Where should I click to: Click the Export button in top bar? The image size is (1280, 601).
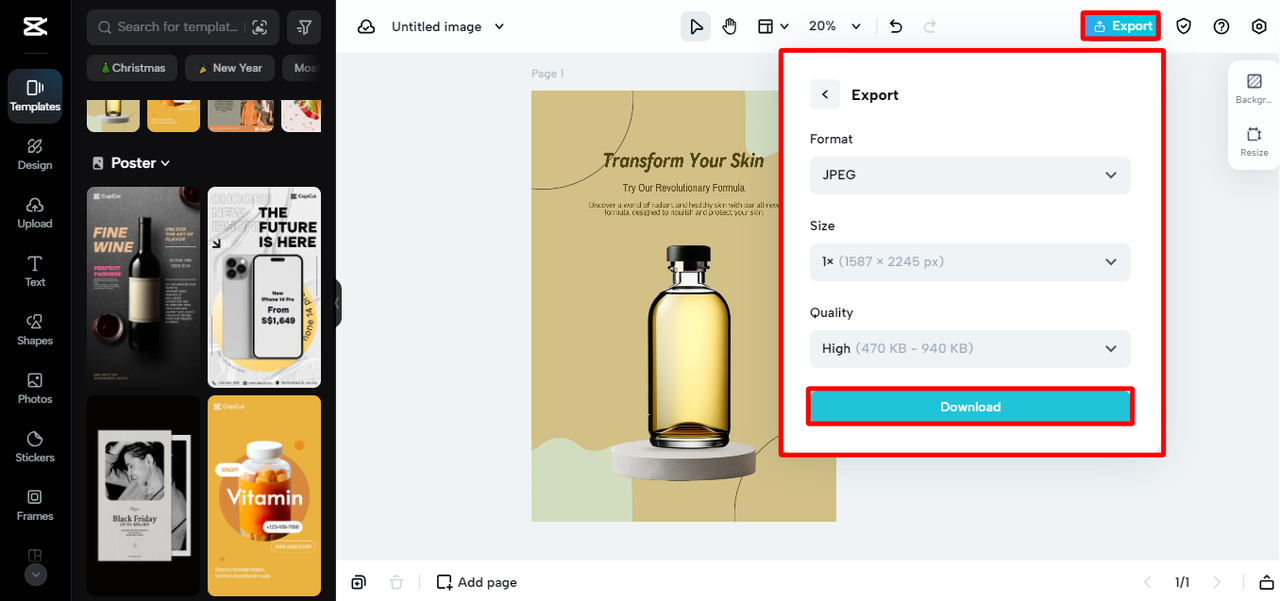1121,26
